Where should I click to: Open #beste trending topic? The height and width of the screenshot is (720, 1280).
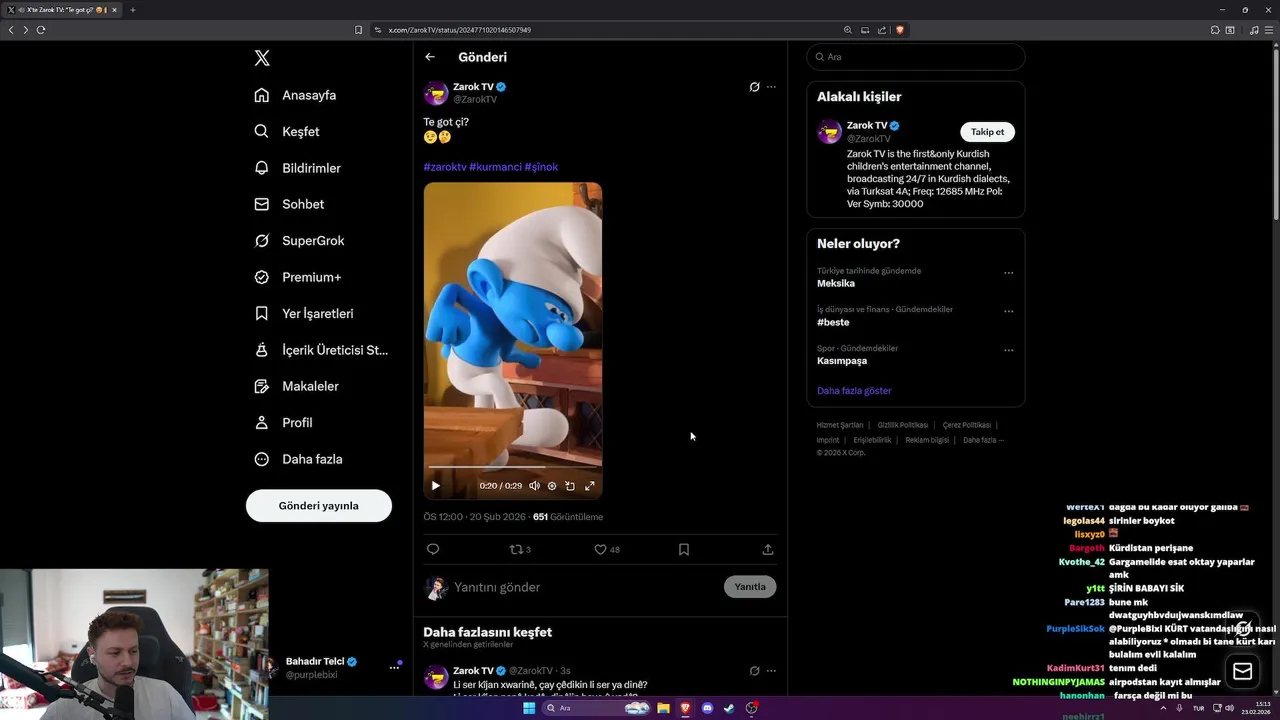pyautogui.click(x=833, y=323)
